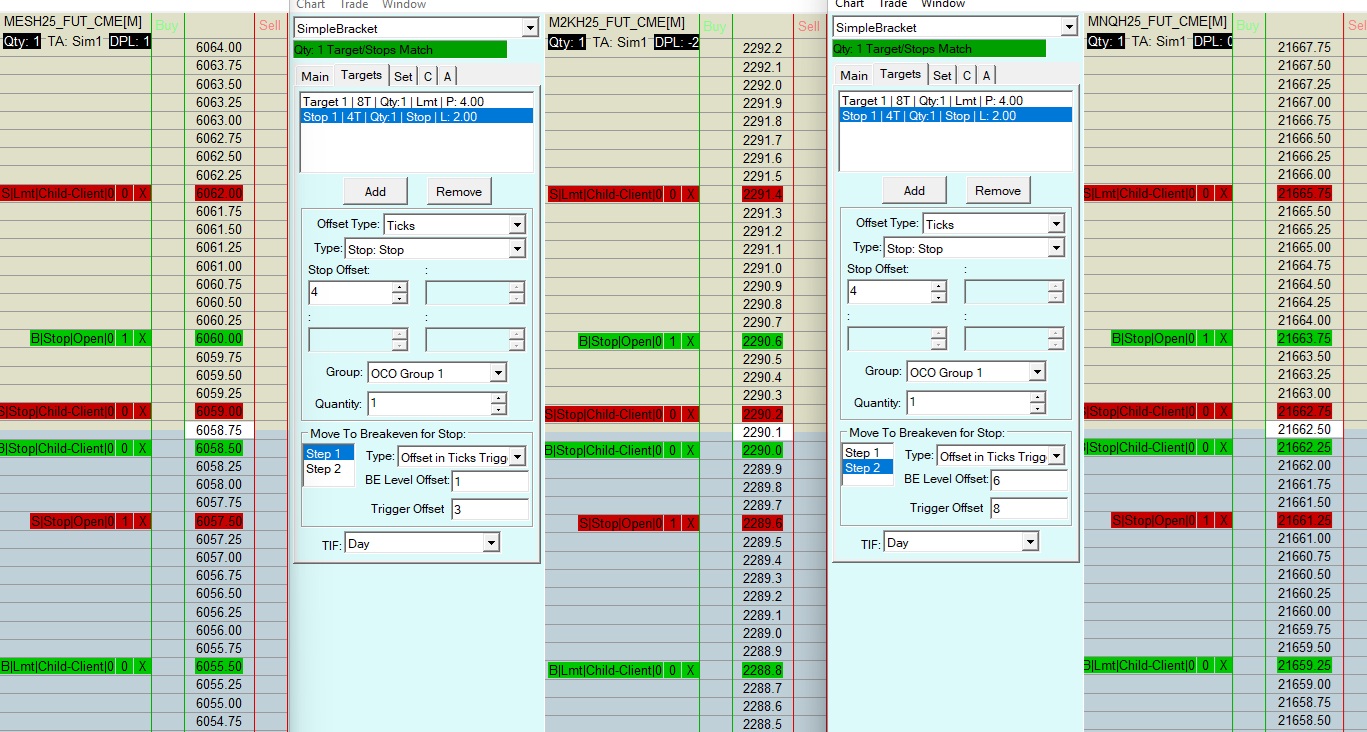The height and width of the screenshot is (732, 1367).
Task: Click Trigger Offset field showing 8
Action: pos(1029,509)
